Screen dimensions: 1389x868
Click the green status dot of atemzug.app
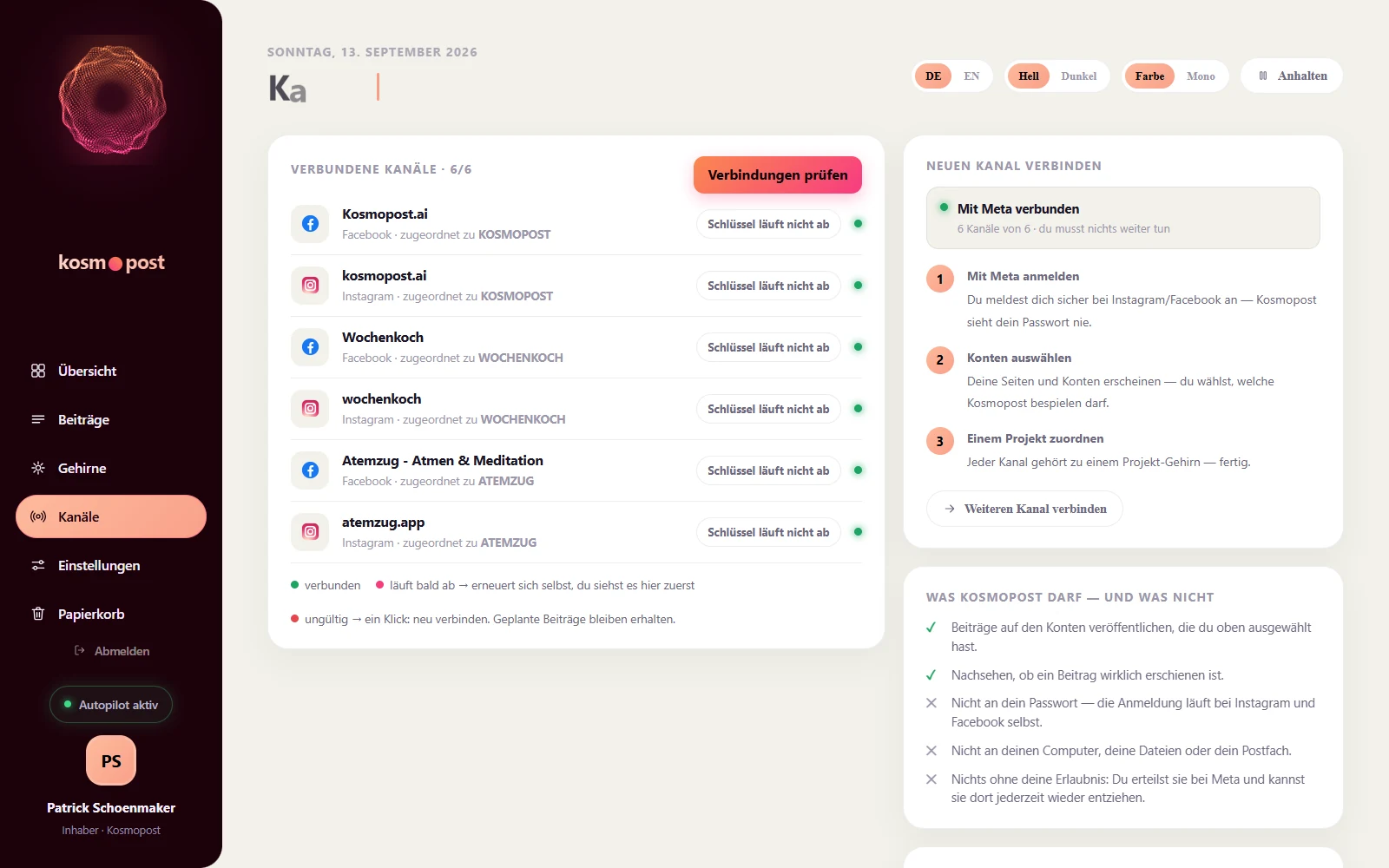pyautogui.click(x=858, y=532)
